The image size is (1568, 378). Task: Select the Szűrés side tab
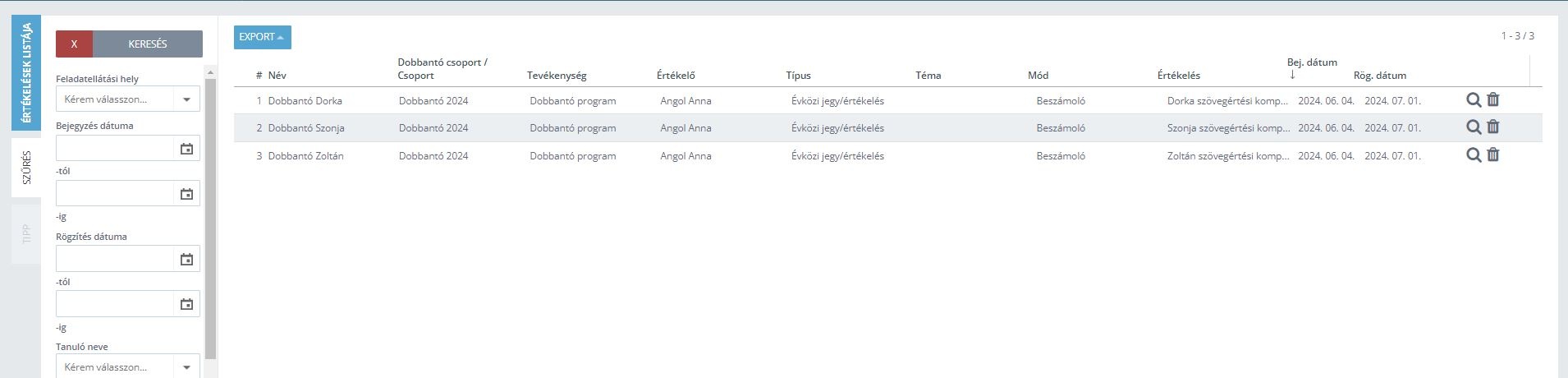[26, 167]
